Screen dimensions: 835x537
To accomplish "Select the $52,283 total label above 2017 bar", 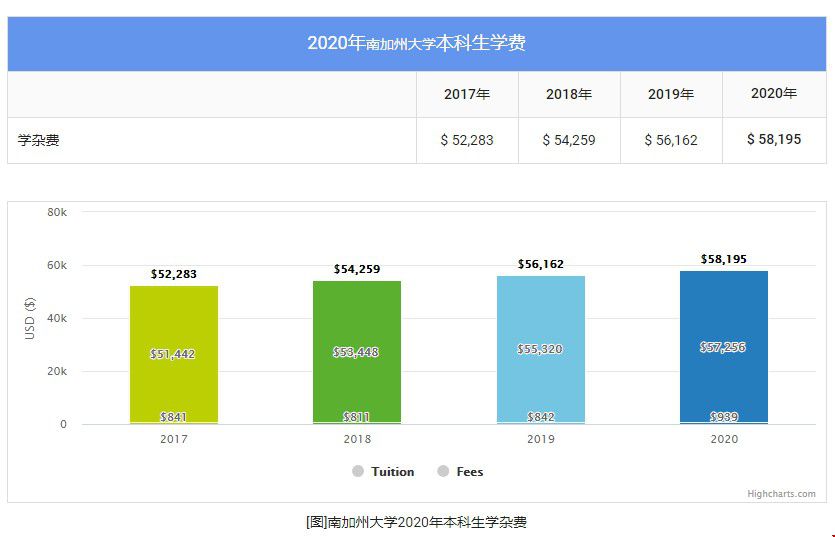I will 174,274.
